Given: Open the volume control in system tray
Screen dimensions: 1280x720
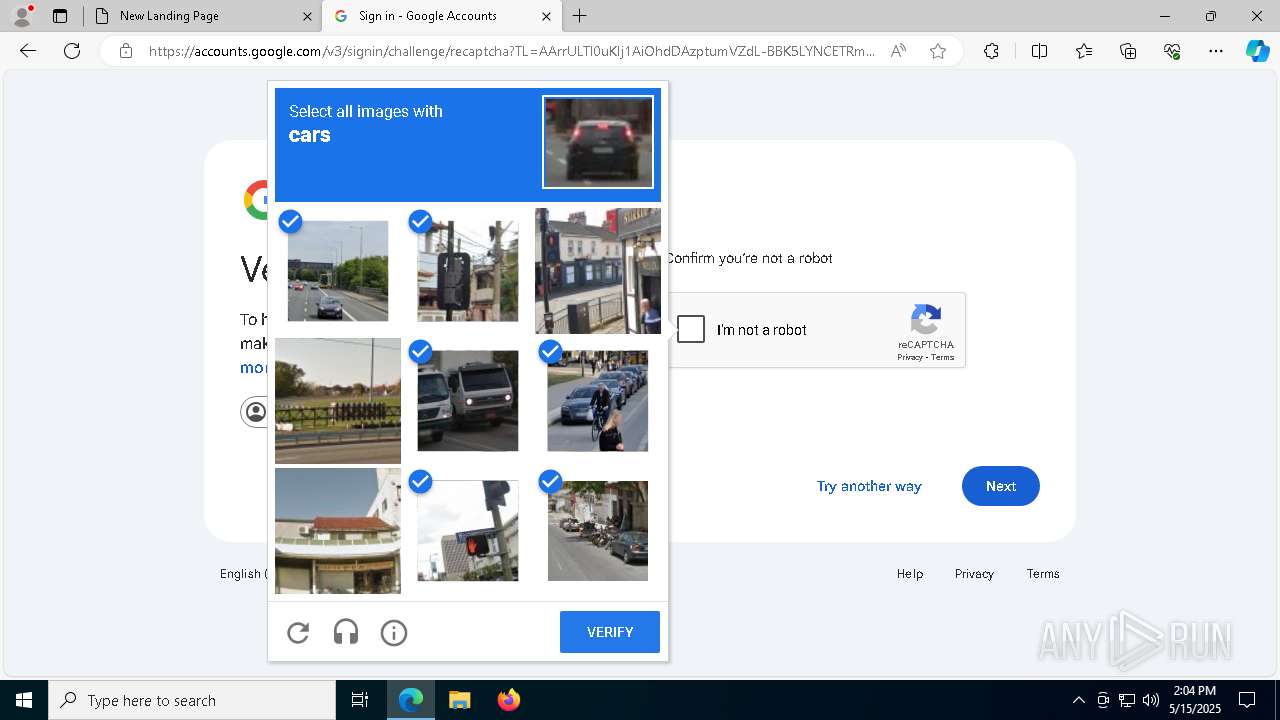Looking at the screenshot, I should click(1151, 700).
